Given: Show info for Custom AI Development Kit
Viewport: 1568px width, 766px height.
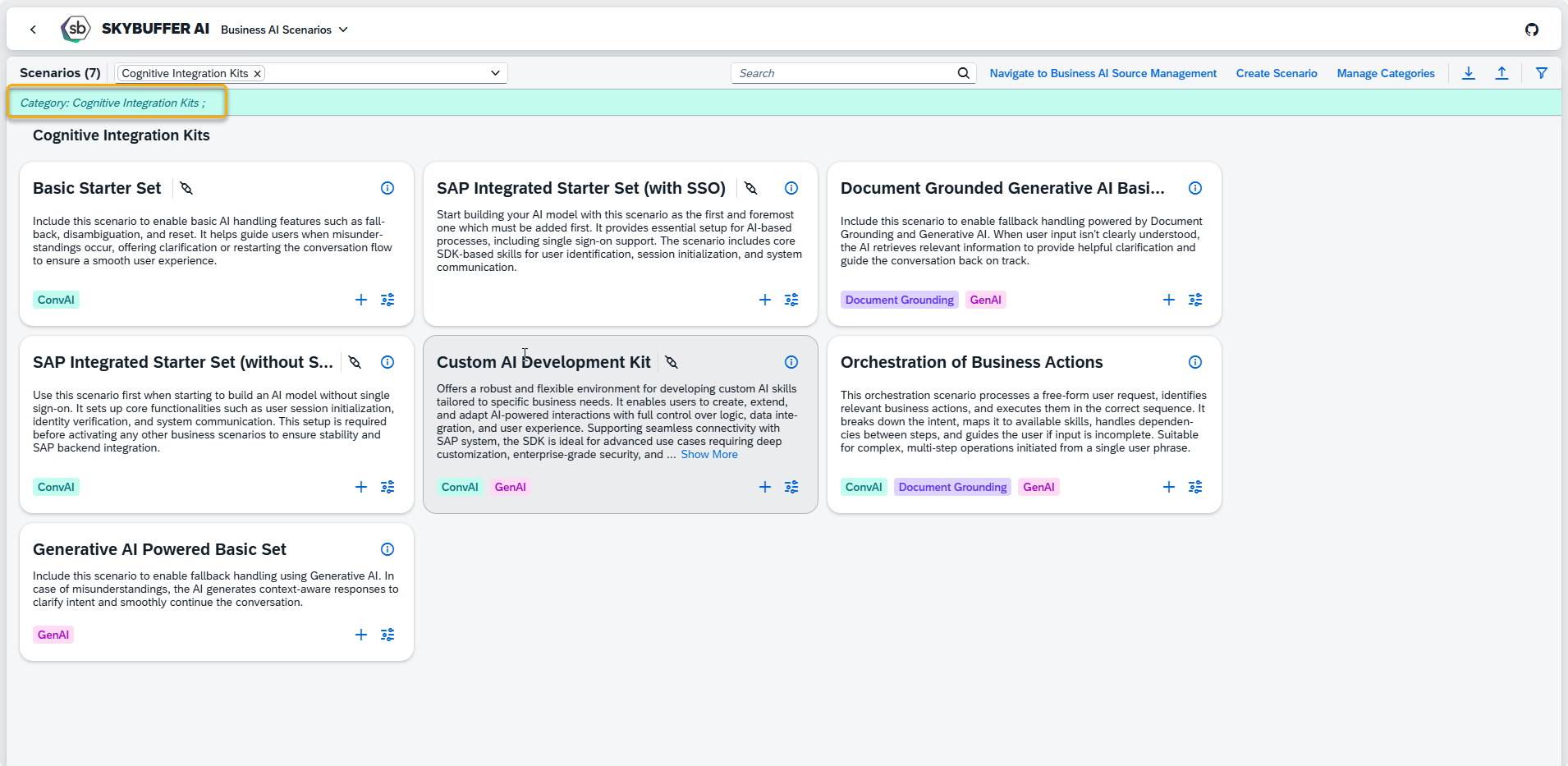Looking at the screenshot, I should click(x=791, y=362).
